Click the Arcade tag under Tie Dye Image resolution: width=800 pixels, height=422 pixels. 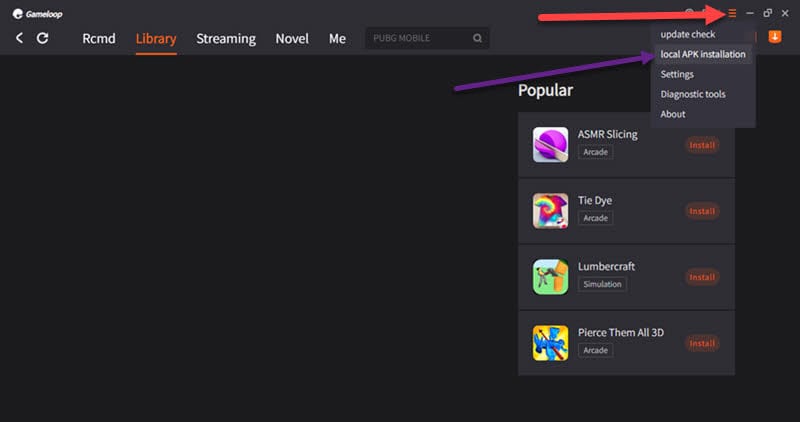pyautogui.click(x=595, y=218)
